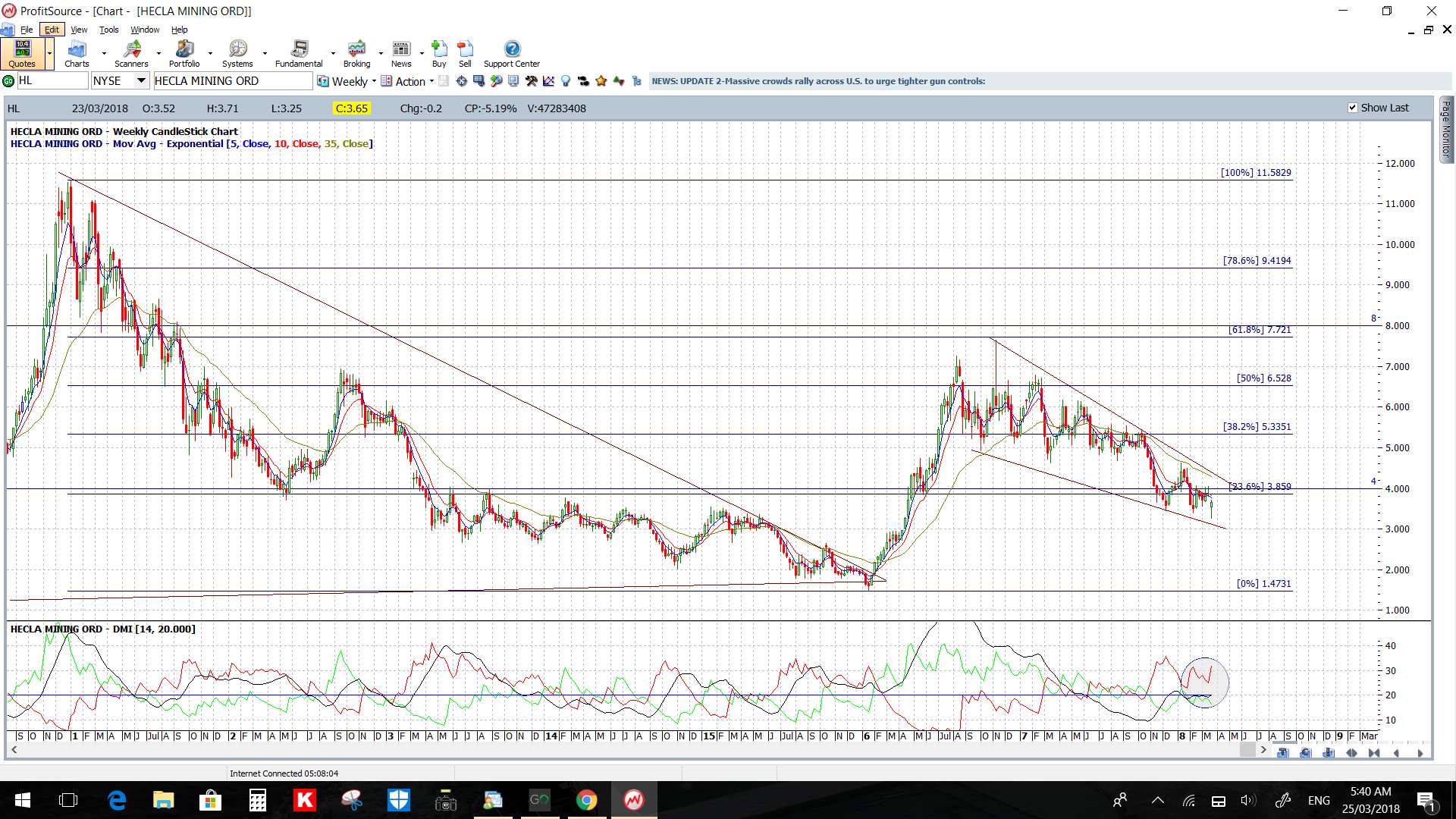Screen dimensions: 1456x819
Task: Step chart right with bottom arrow
Action: click(1420, 753)
